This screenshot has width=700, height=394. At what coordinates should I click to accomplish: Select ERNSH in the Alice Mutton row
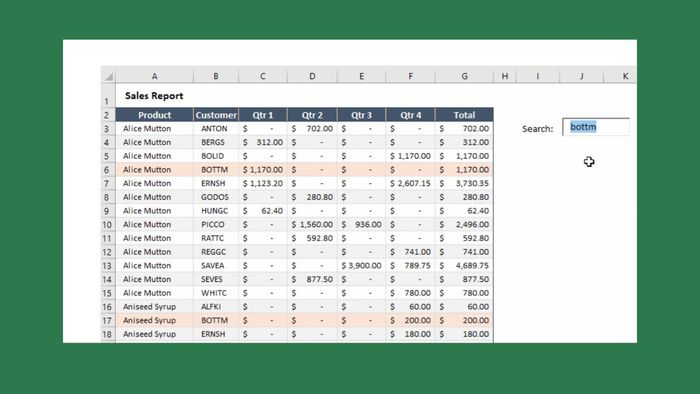click(216, 183)
